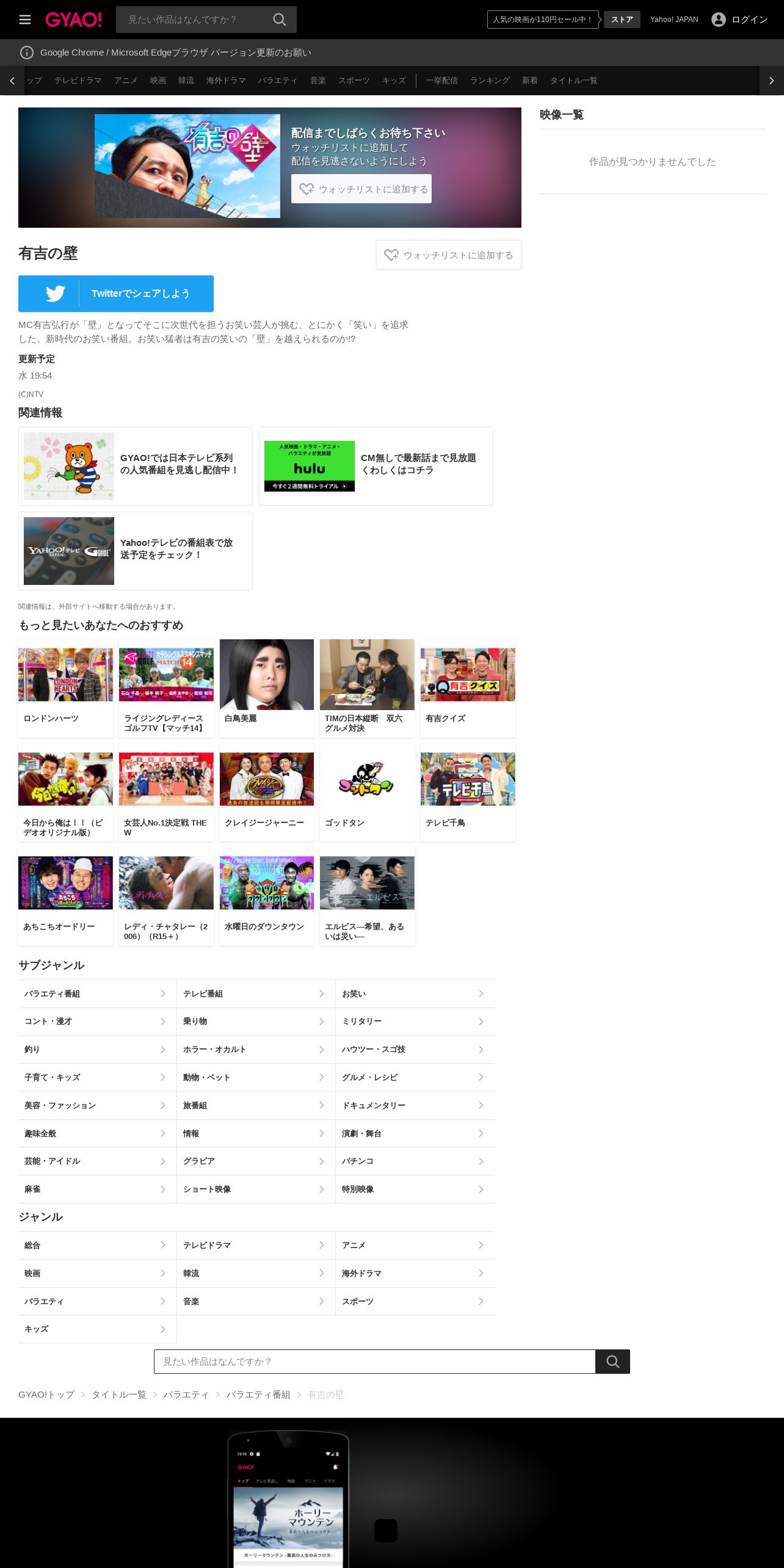Open 音楽 genre link
The image size is (784, 1568).
click(256, 1301)
